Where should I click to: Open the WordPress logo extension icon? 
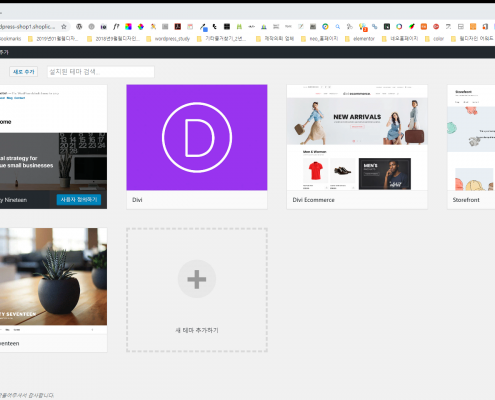(79, 27)
